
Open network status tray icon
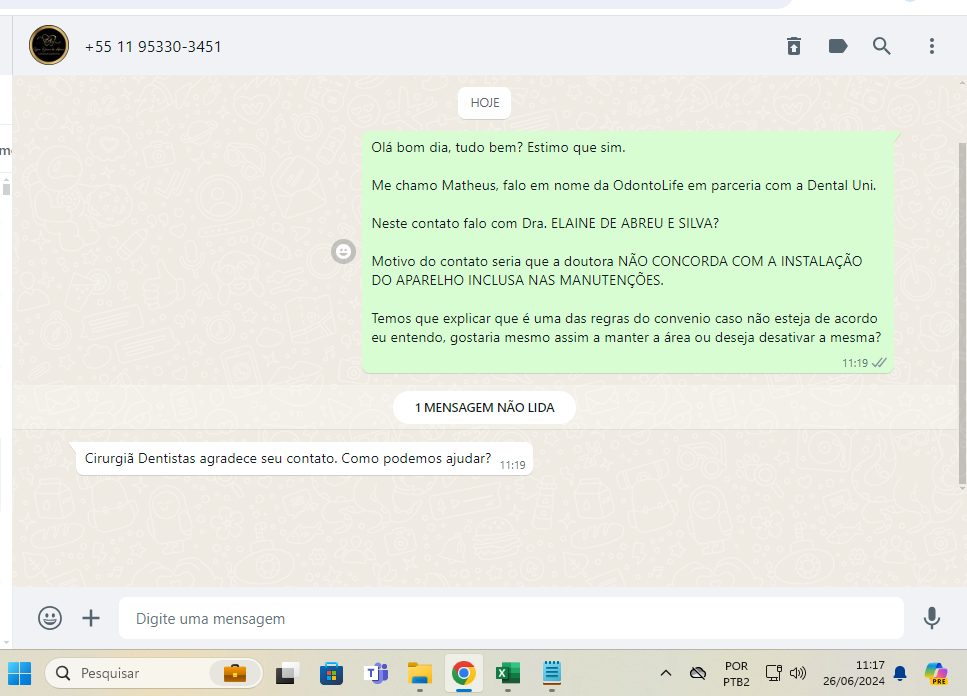coord(773,673)
